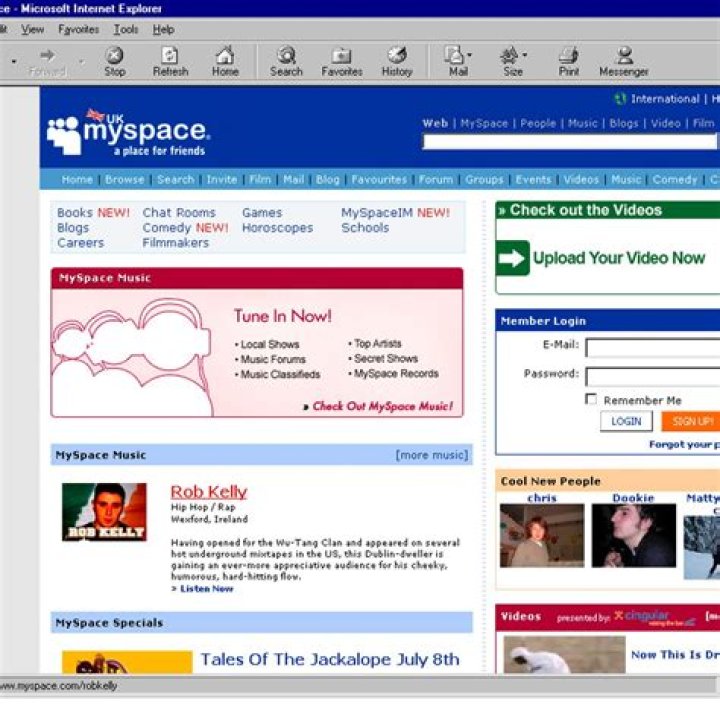720x720 pixels.
Task: Click the more music link
Action: click(432, 455)
